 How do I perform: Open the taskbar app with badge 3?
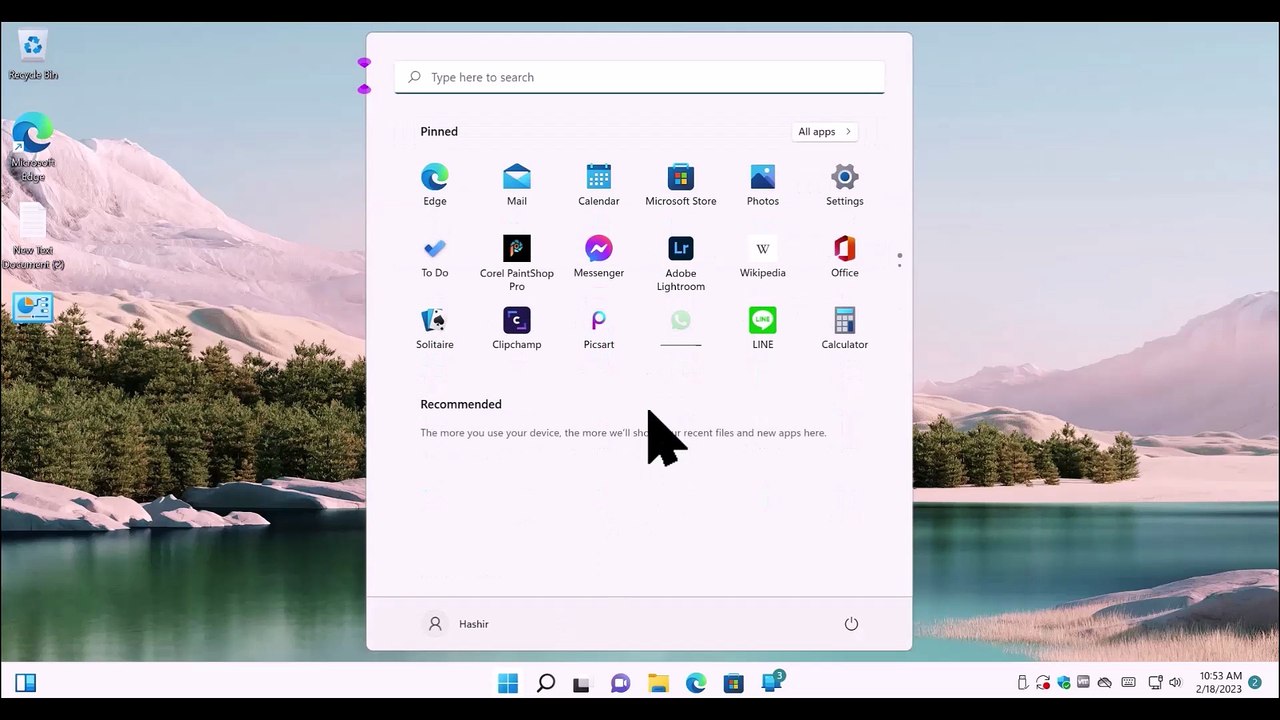(772, 683)
